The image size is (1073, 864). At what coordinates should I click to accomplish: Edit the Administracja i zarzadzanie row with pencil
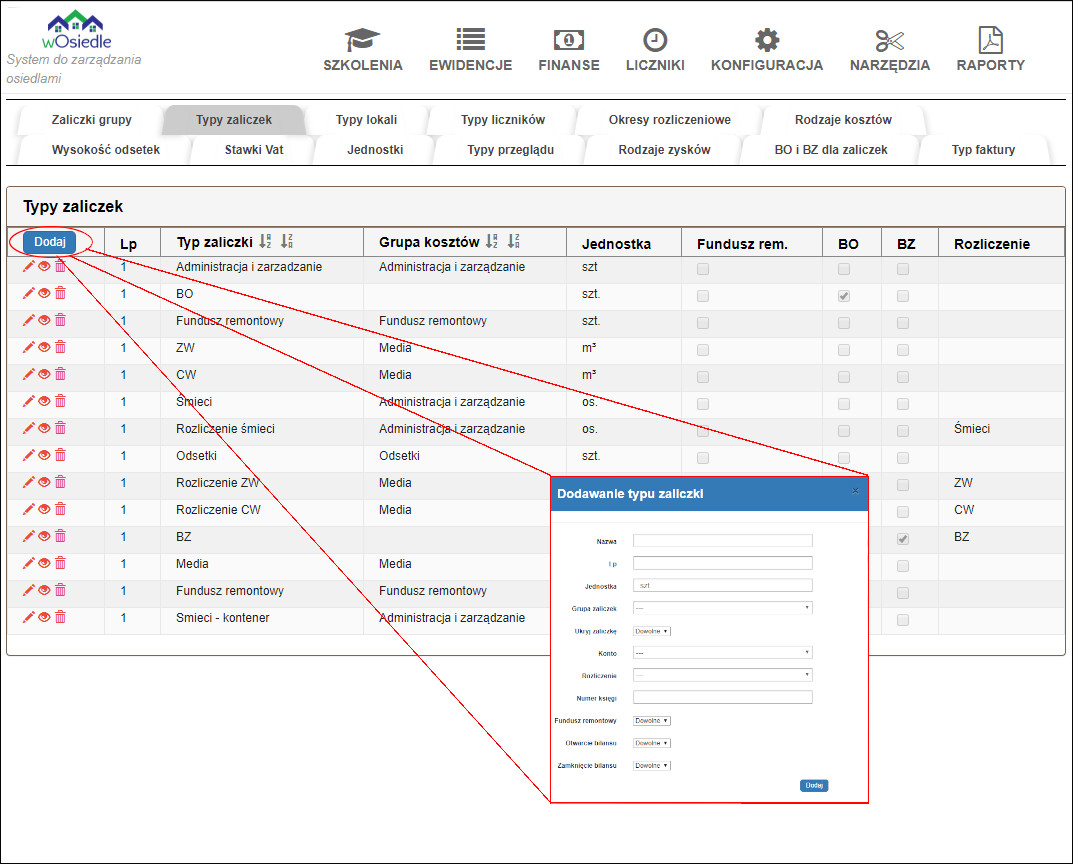28,266
